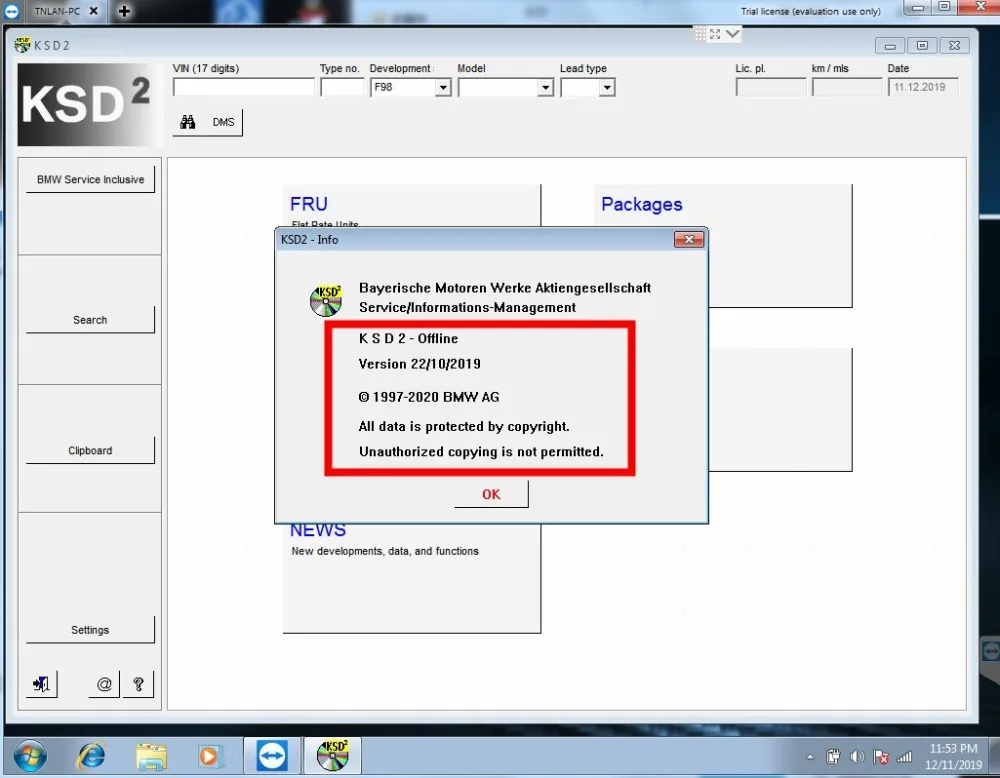The image size is (1000, 778).
Task: Open the Packages tile
Action: (x=723, y=246)
